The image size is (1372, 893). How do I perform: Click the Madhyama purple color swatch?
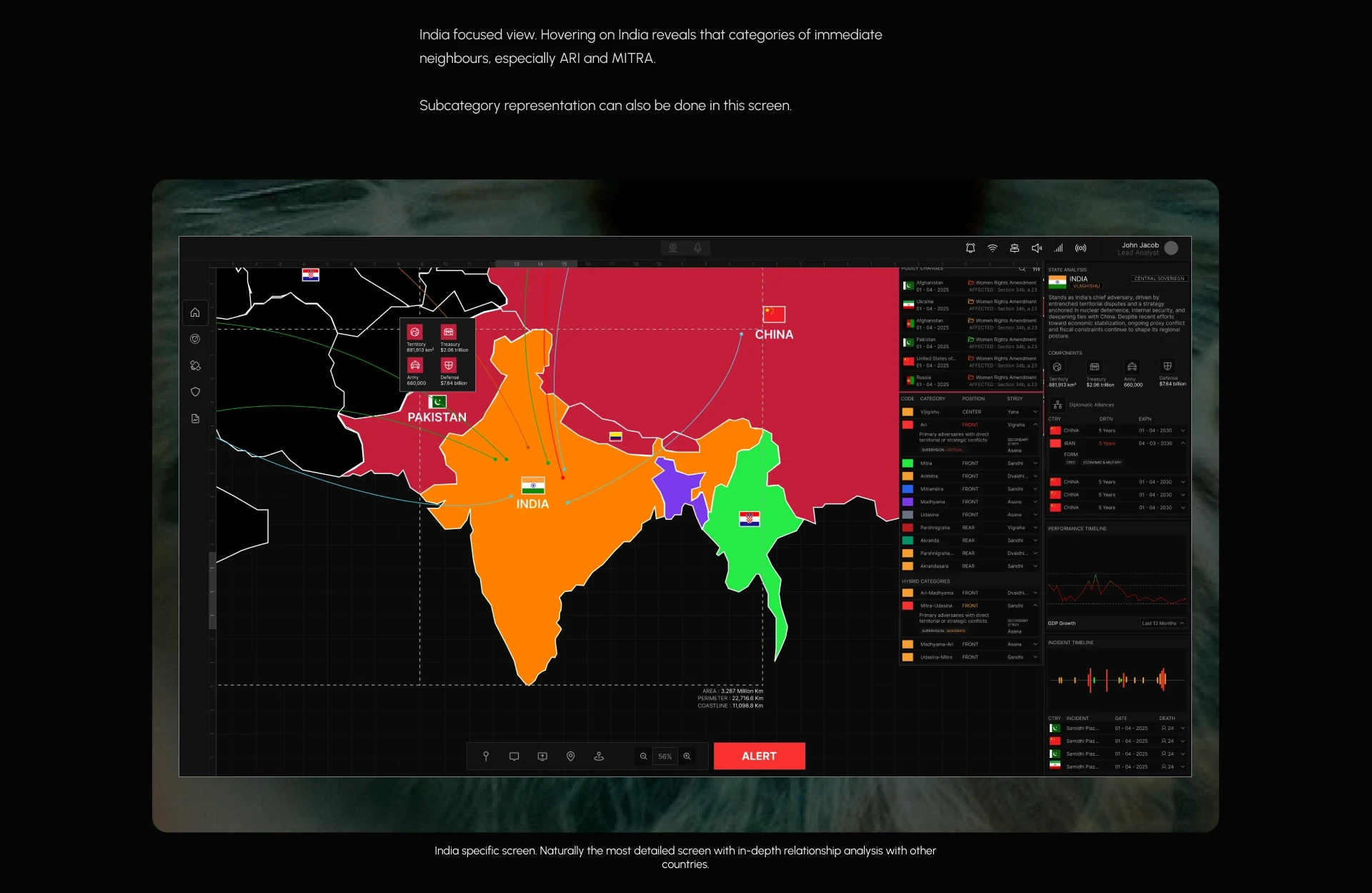coord(908,502)
